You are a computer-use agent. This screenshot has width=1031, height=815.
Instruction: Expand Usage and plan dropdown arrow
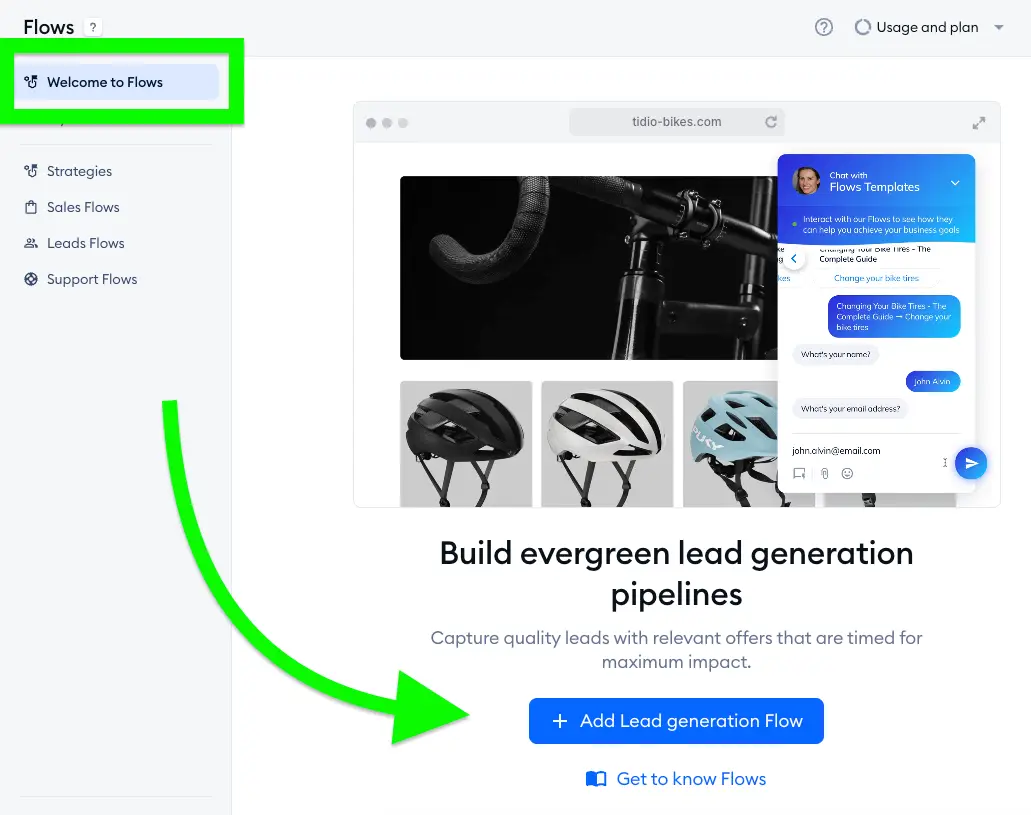click(x=999, y=28)
